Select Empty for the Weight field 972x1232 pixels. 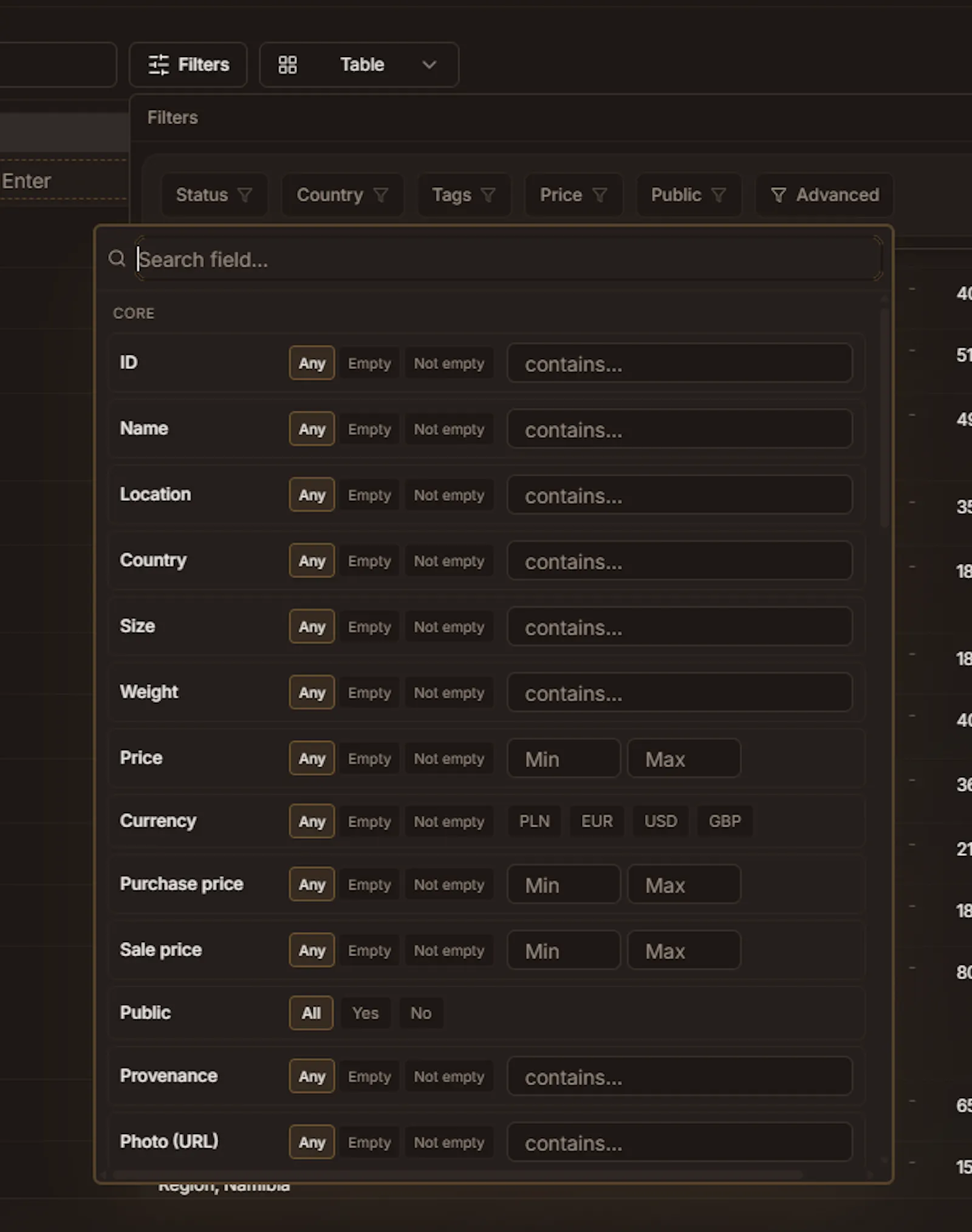tap(369, 692)
